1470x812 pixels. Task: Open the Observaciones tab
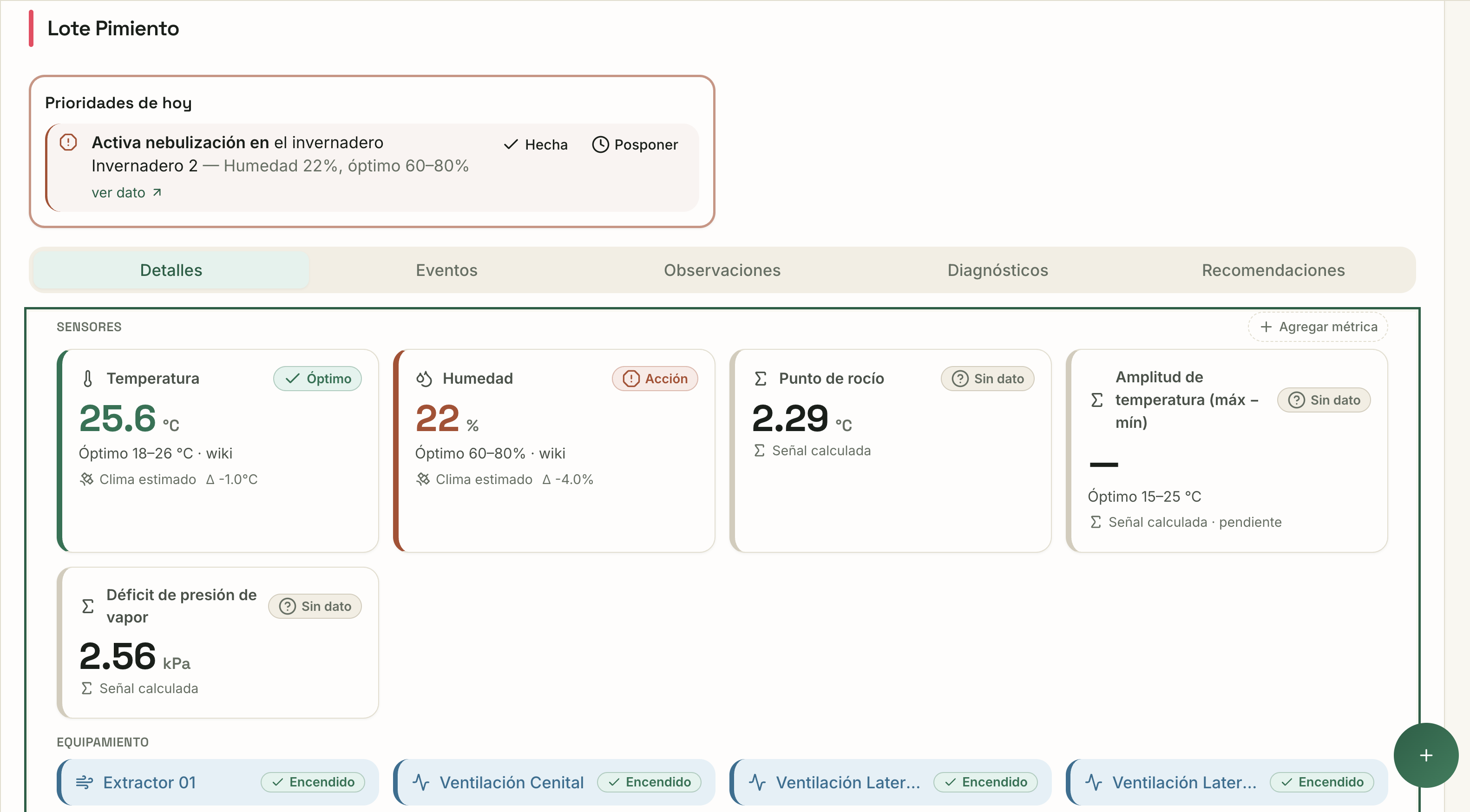(x=722, y=270)
